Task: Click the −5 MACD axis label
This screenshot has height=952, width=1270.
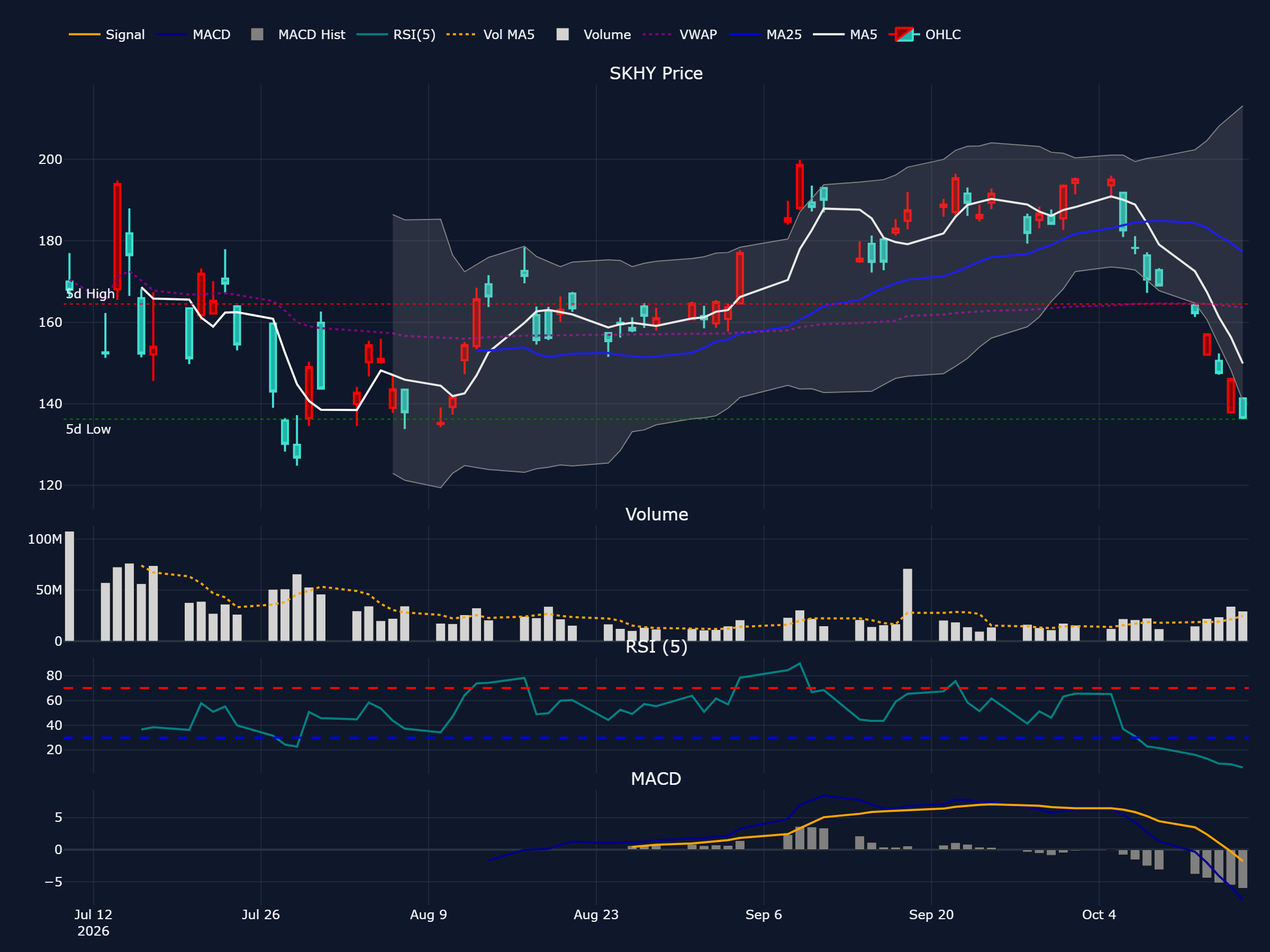Action: tap(53, 882)
